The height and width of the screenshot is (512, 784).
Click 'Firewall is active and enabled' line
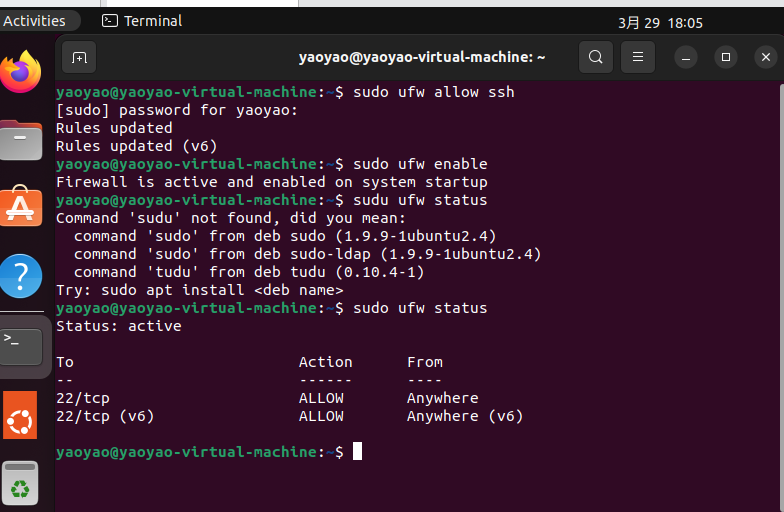click(x=272, y=182)
